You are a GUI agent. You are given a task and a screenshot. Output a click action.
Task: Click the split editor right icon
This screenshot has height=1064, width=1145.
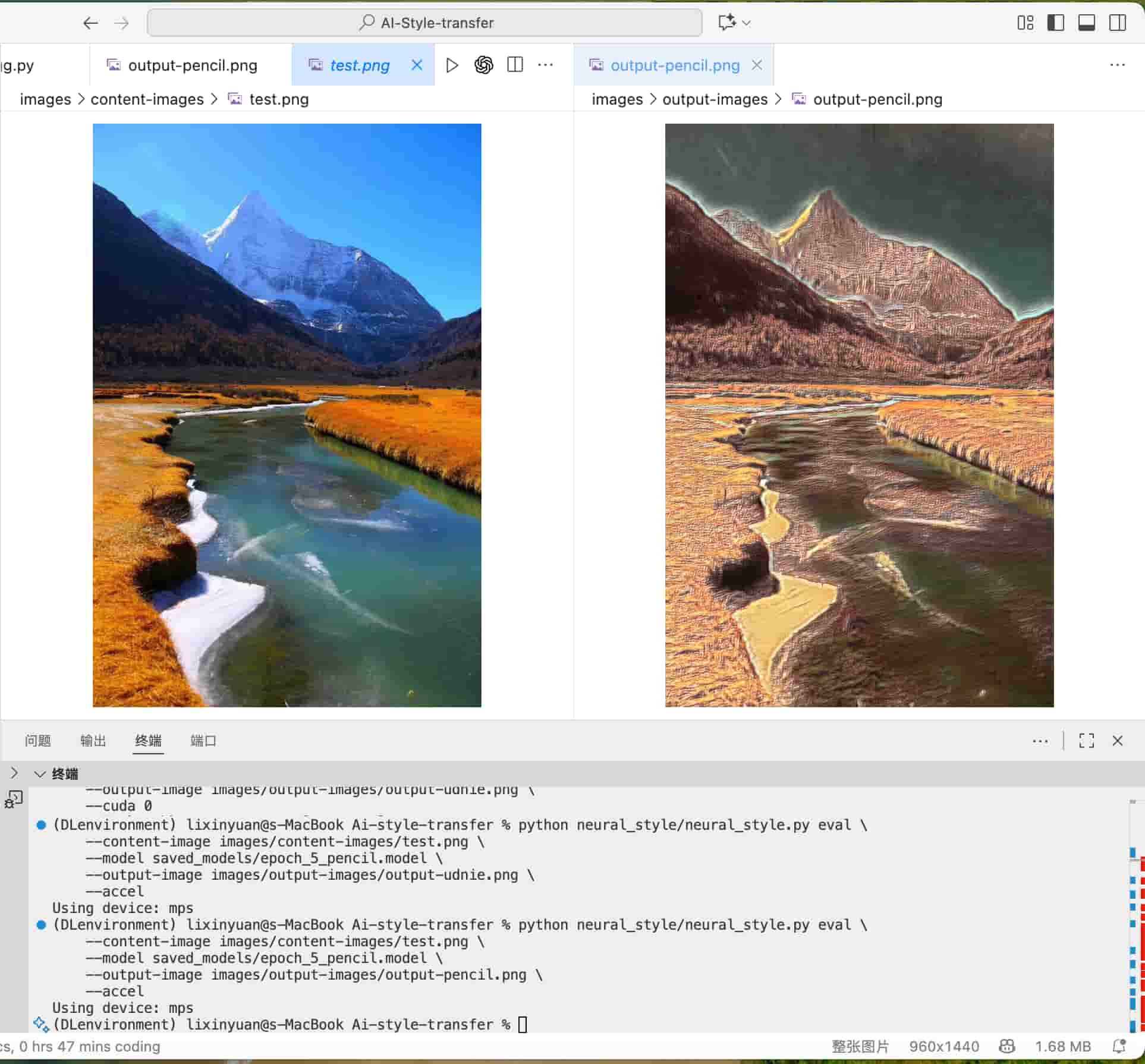(515, 65)
